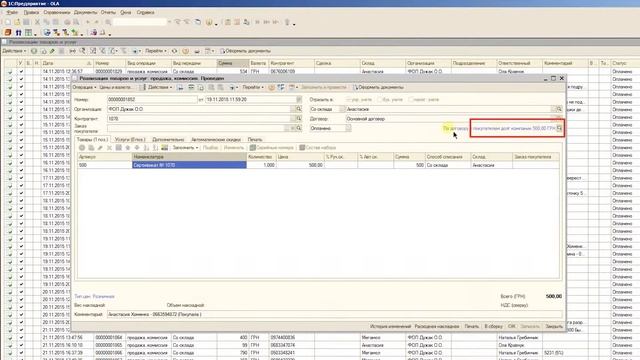Viewport: 640px width, 360px height.
Task: Click the Дата column header in list
Action: tap(67, 63)
